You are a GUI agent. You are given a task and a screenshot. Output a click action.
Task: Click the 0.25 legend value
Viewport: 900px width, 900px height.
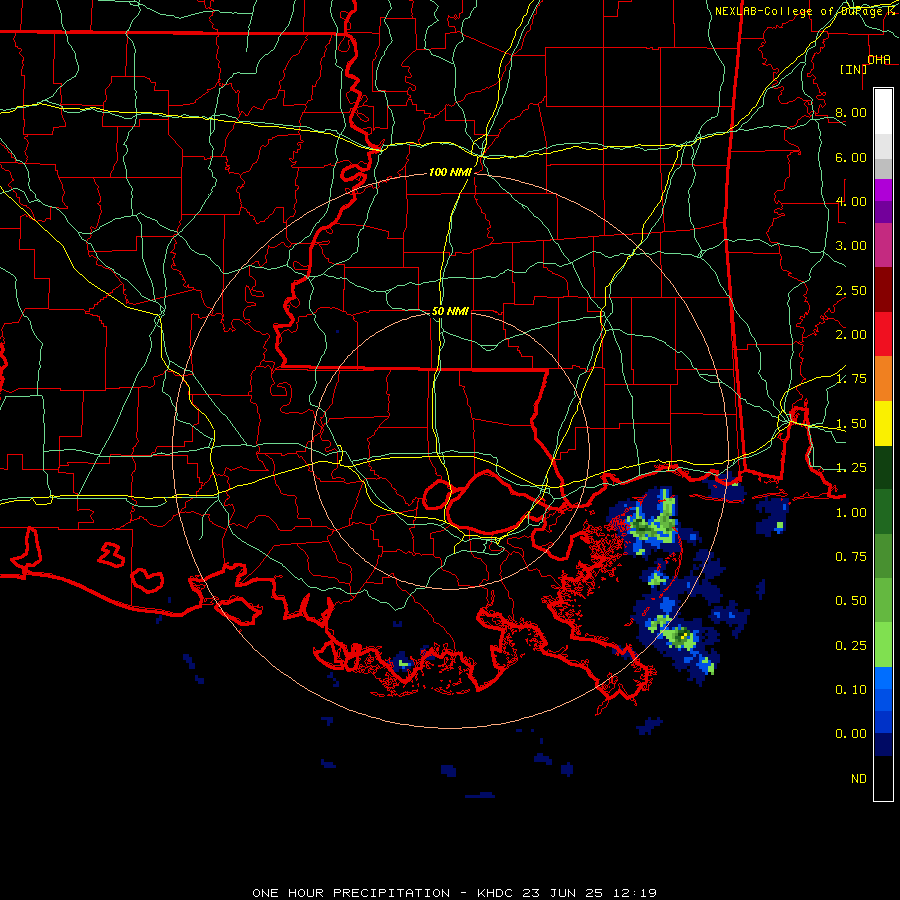tap(851, 646)
